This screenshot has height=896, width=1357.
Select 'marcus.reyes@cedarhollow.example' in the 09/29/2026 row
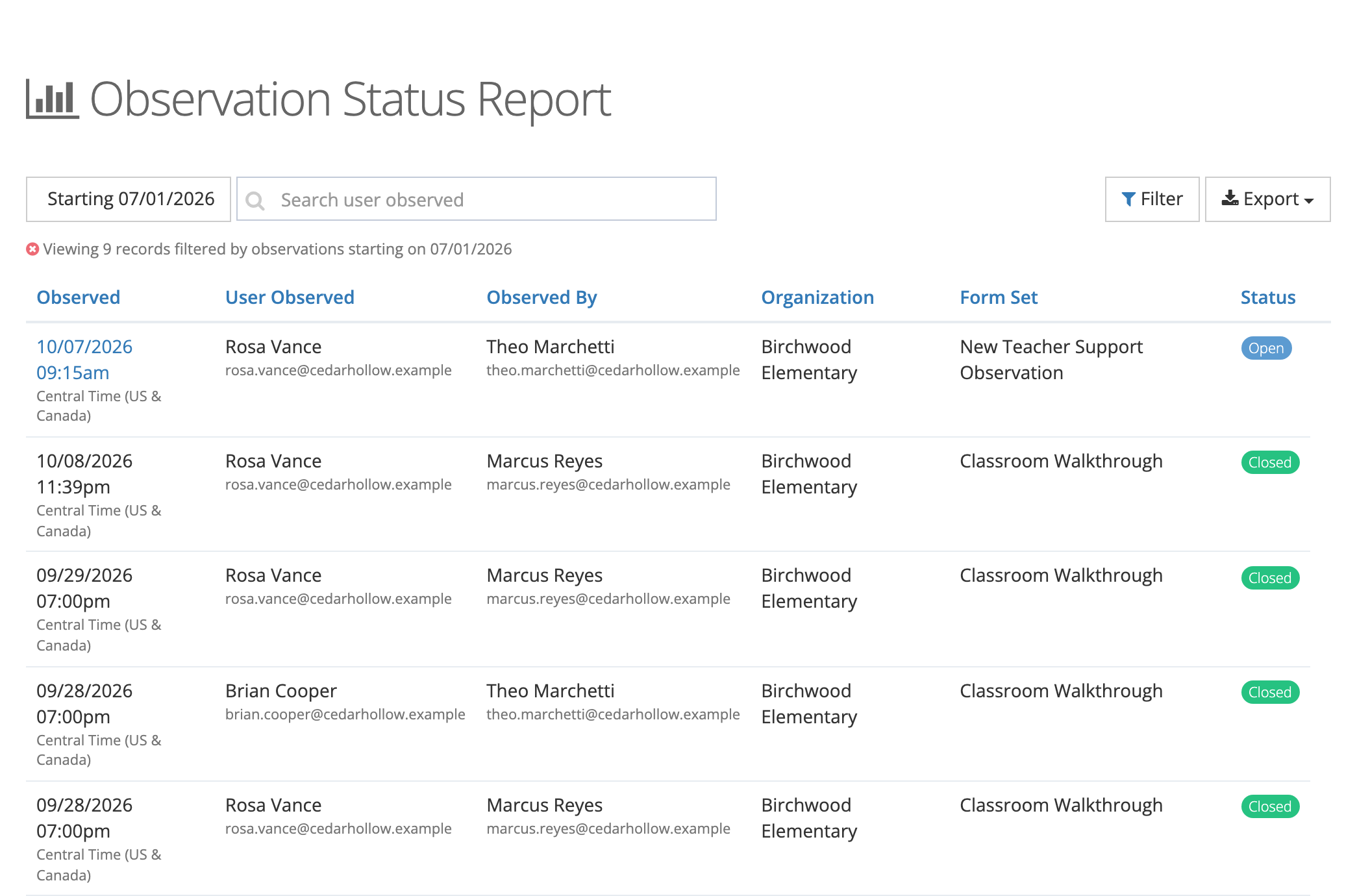[x=608, y=599]
